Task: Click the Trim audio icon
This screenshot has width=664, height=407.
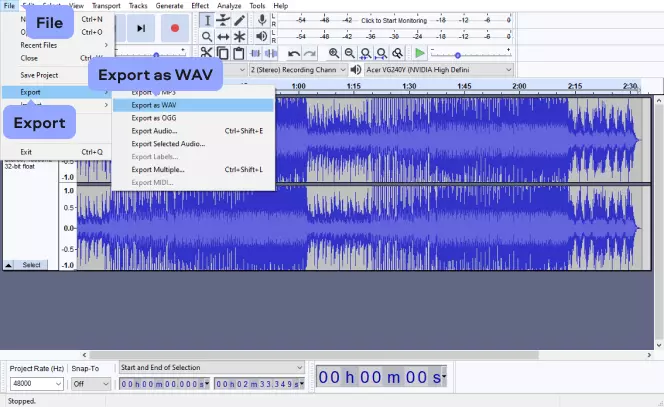Action: pyautogui.click(x=255, y=53)
